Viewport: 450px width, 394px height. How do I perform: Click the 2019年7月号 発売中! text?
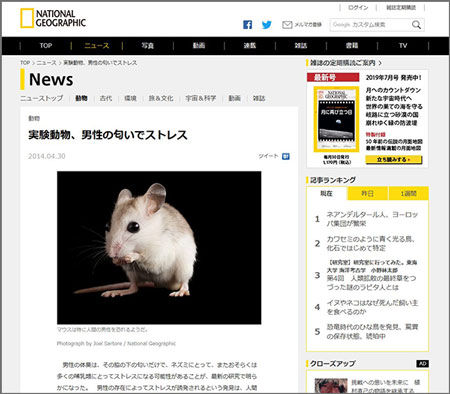point(393,78)
